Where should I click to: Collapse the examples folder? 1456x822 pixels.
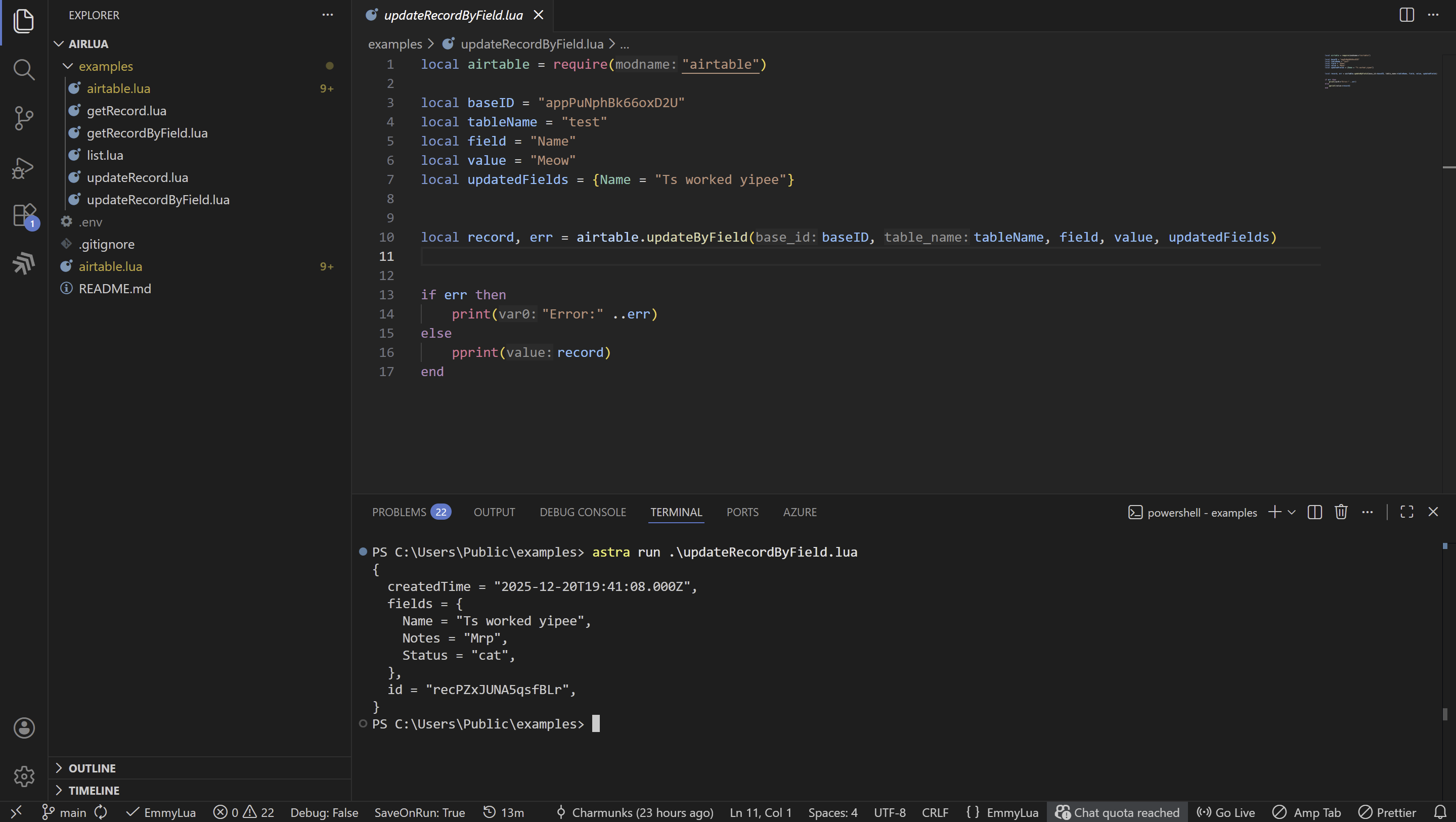tap(105, 66)
